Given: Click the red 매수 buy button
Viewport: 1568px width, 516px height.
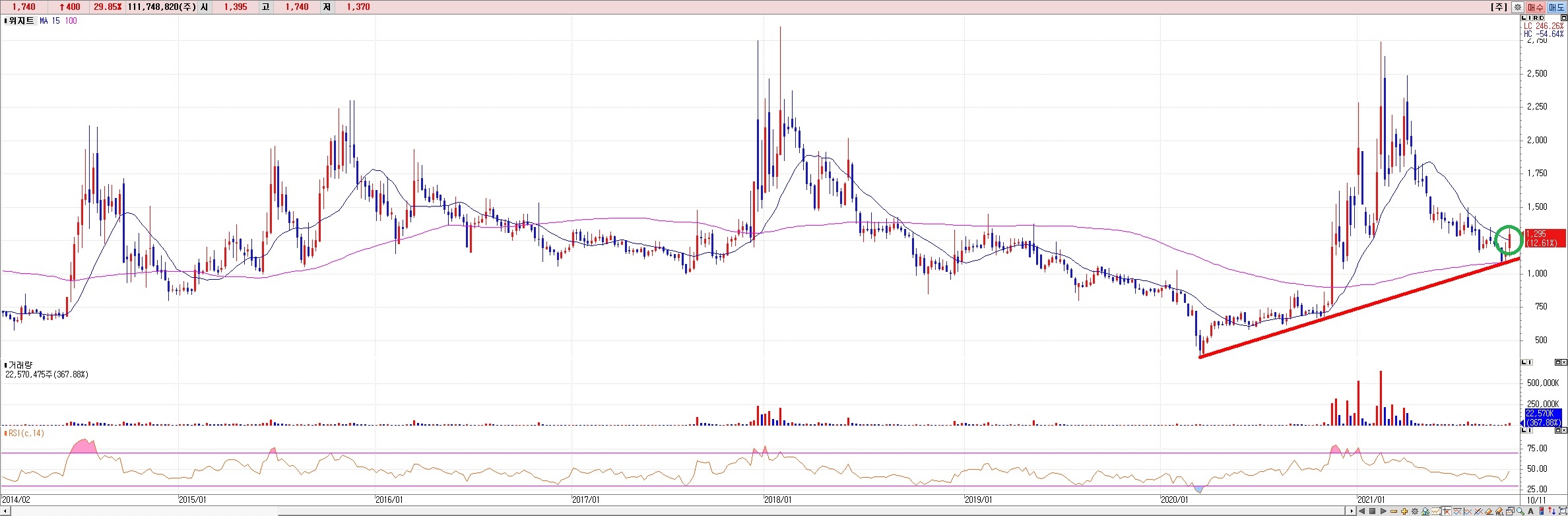Looking at the screenshot, I should pyautogui.click(x=1536, y=7).
